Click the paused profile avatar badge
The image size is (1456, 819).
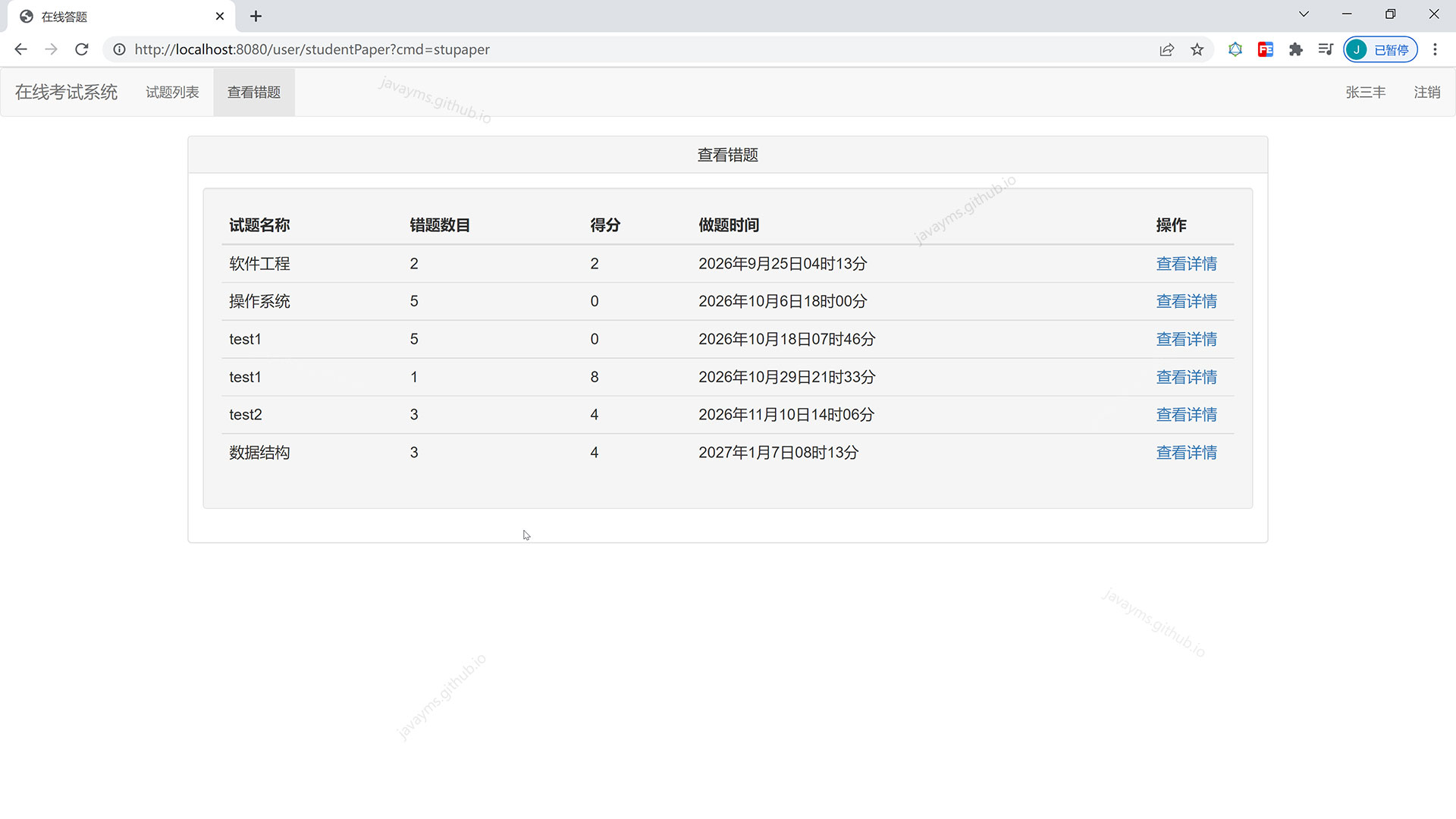click(x=1379, y=49)
